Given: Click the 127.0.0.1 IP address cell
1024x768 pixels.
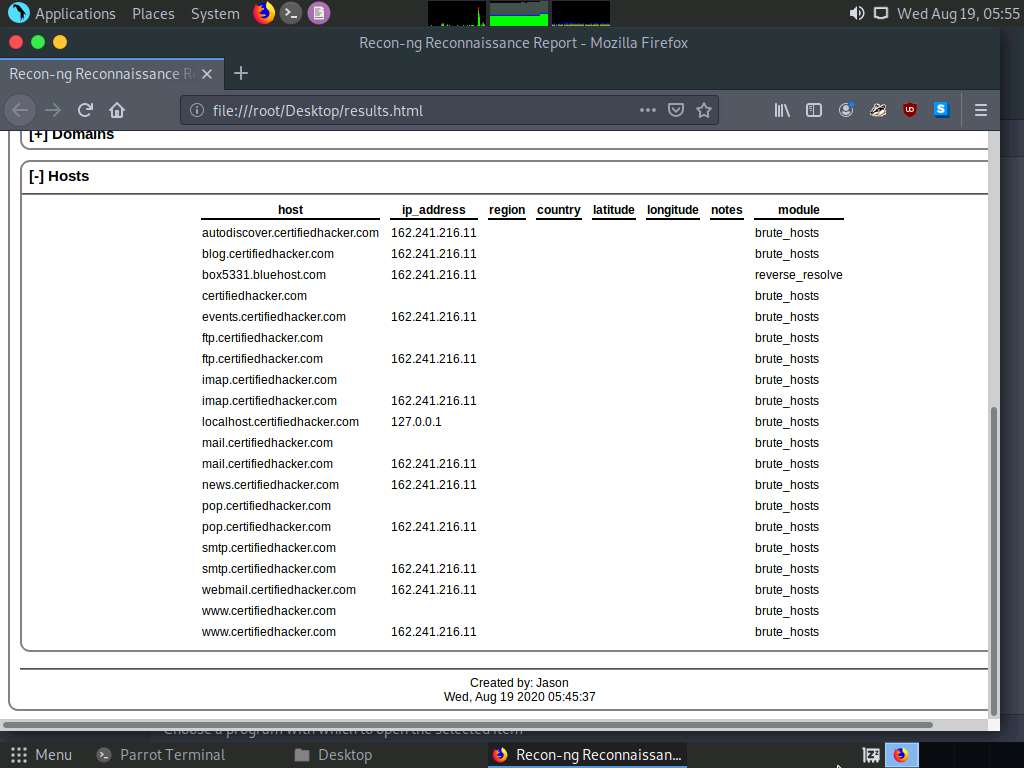Looking at the screenshot, I should 416,421.
